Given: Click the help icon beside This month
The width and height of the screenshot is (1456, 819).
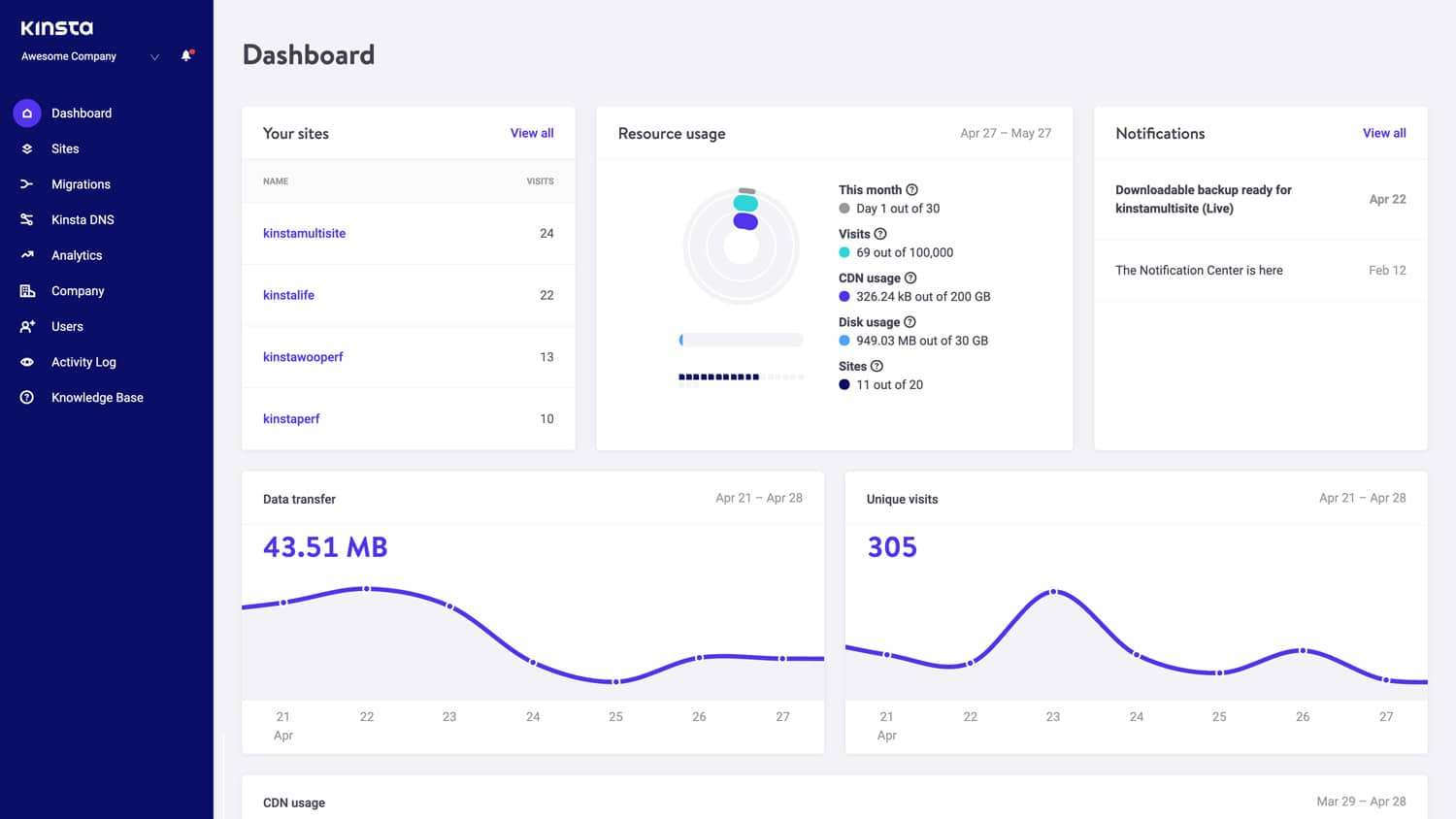Looking at the screenshot, I should click(911, 190).
